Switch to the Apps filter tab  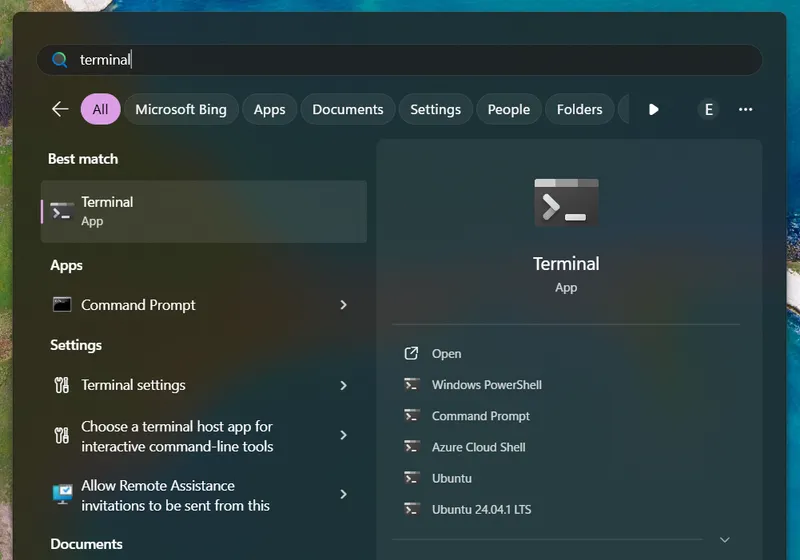pyautogui.click(x=269, y=109)
